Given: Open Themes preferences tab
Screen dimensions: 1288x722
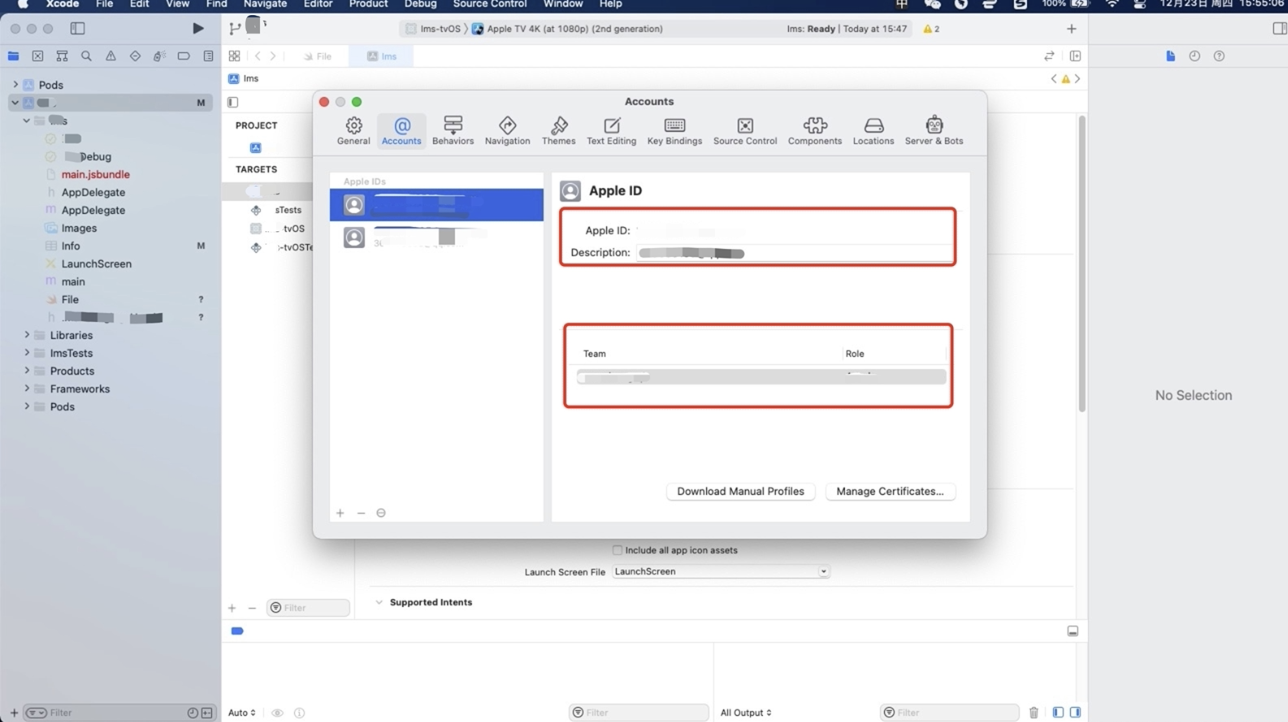Looking at the screenshot, I should point(558,131).
